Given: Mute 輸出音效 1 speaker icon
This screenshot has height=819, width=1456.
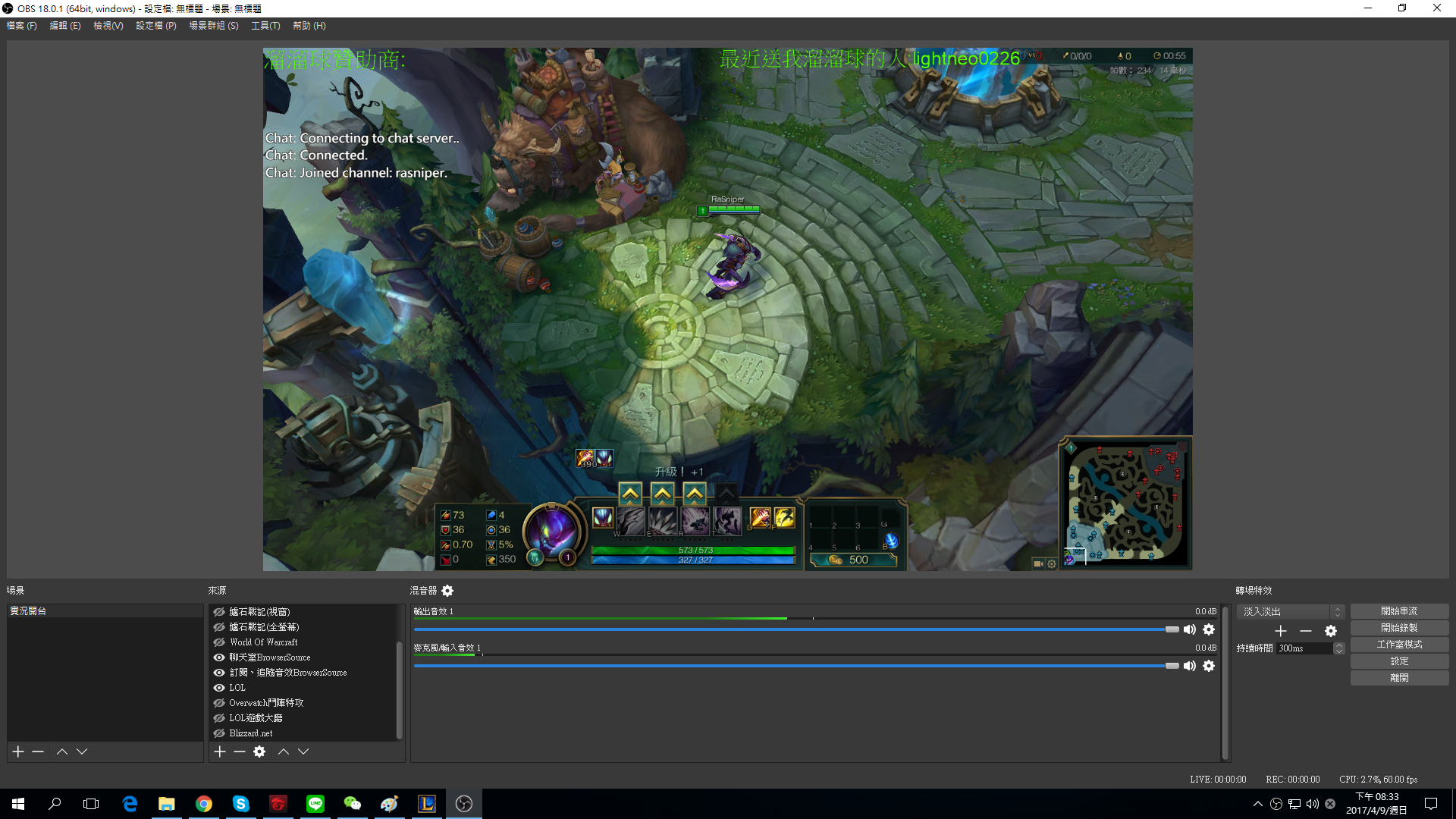Looking at the screenshot, I should 1190,629.
